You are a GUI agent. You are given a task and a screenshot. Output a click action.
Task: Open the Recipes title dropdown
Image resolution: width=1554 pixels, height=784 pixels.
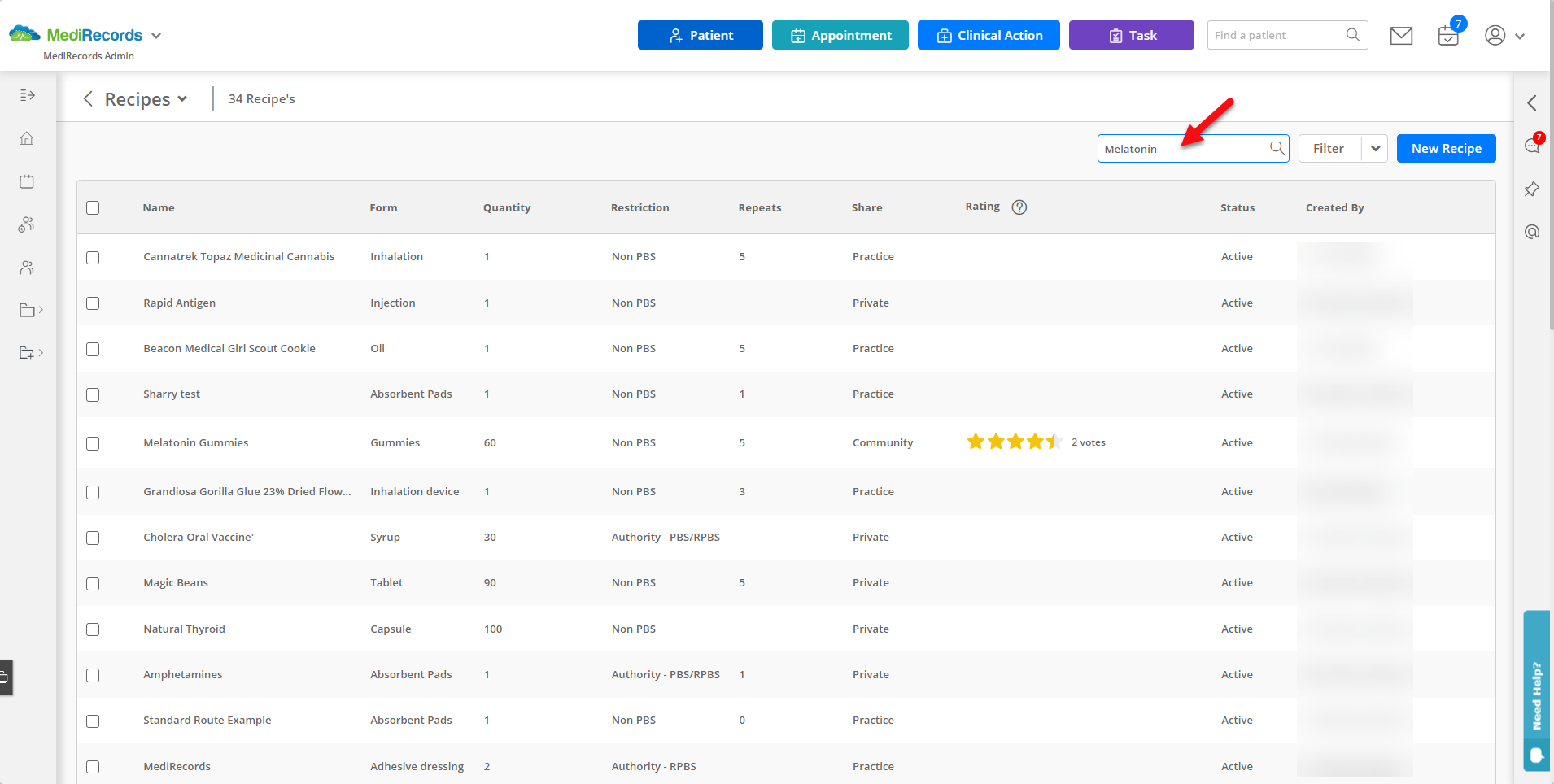coord(182,99)
